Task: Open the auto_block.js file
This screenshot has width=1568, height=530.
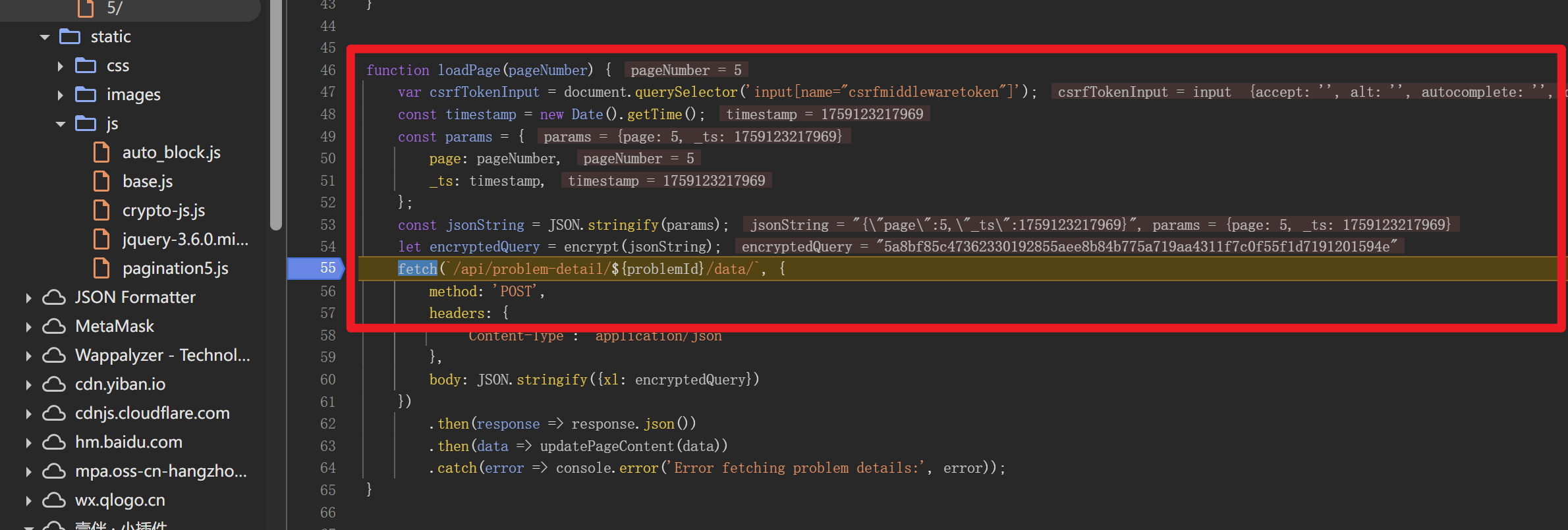Action: click(171, 153)
